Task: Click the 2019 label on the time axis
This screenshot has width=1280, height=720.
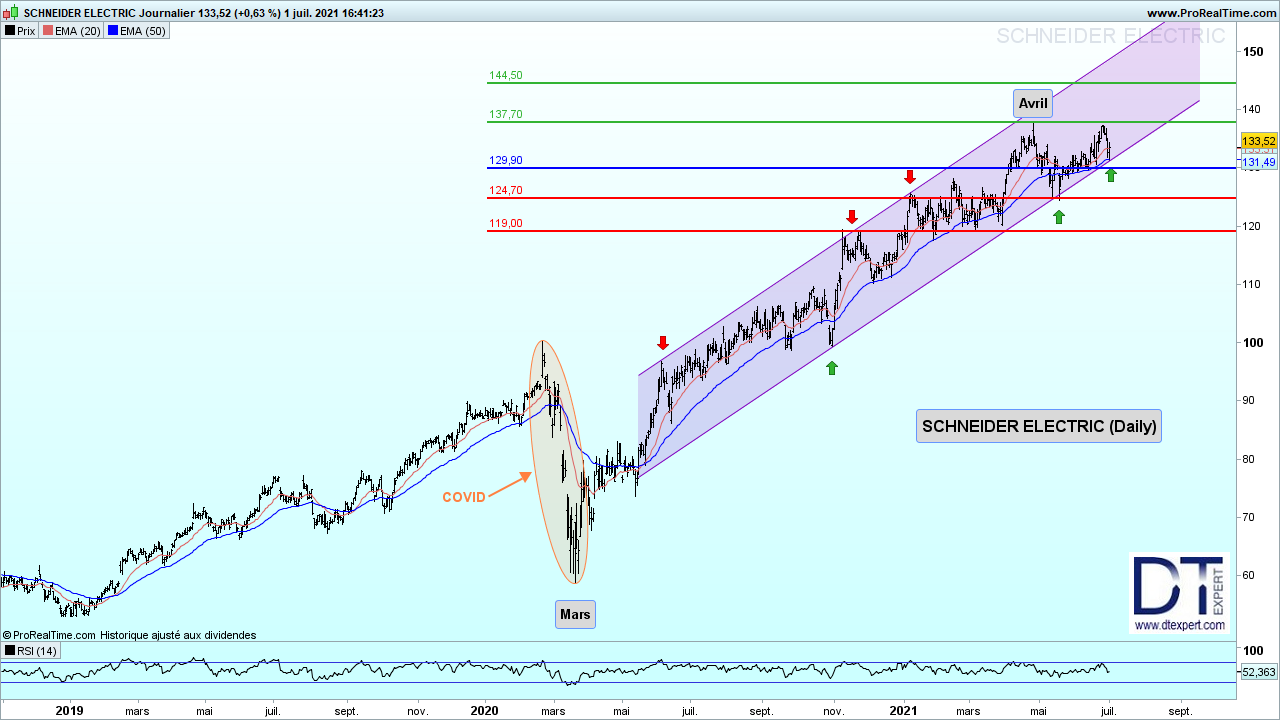Action: tap(69, 711)
